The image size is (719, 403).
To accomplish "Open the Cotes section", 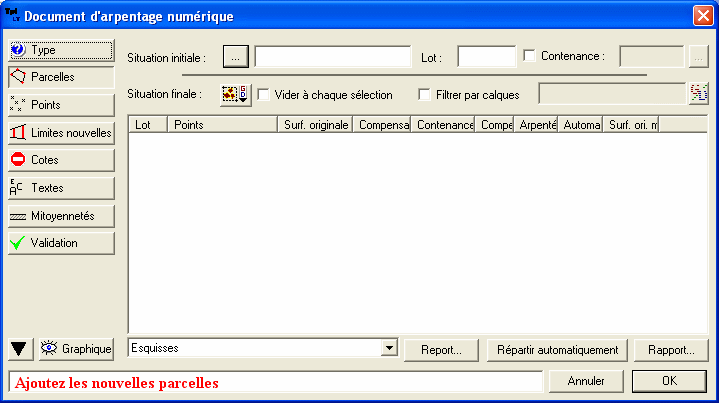I will click(x=60, y=160).
